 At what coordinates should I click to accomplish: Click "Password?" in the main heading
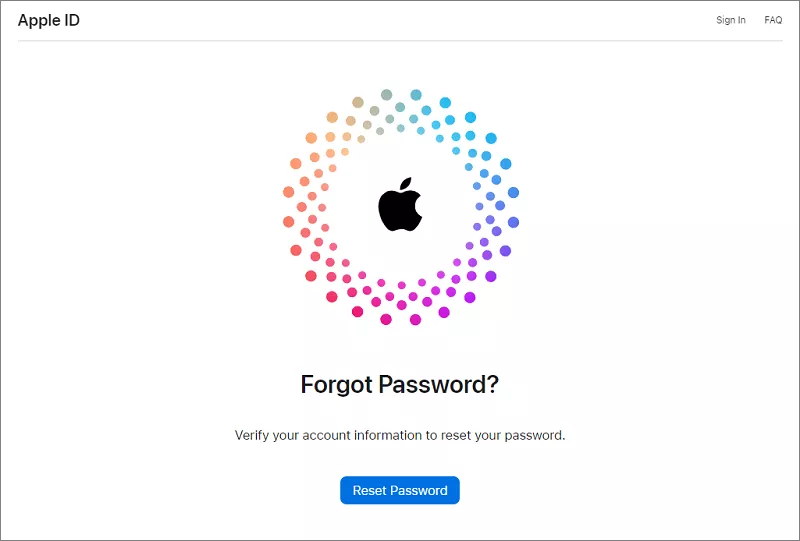[438, 385]
